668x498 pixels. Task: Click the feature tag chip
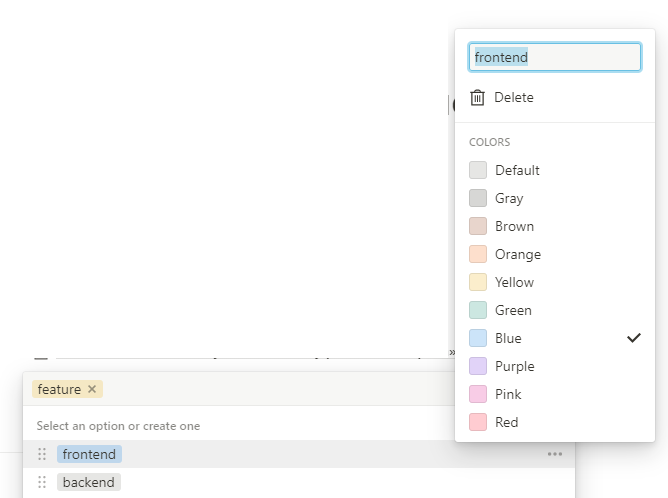[x=67, y=389]
